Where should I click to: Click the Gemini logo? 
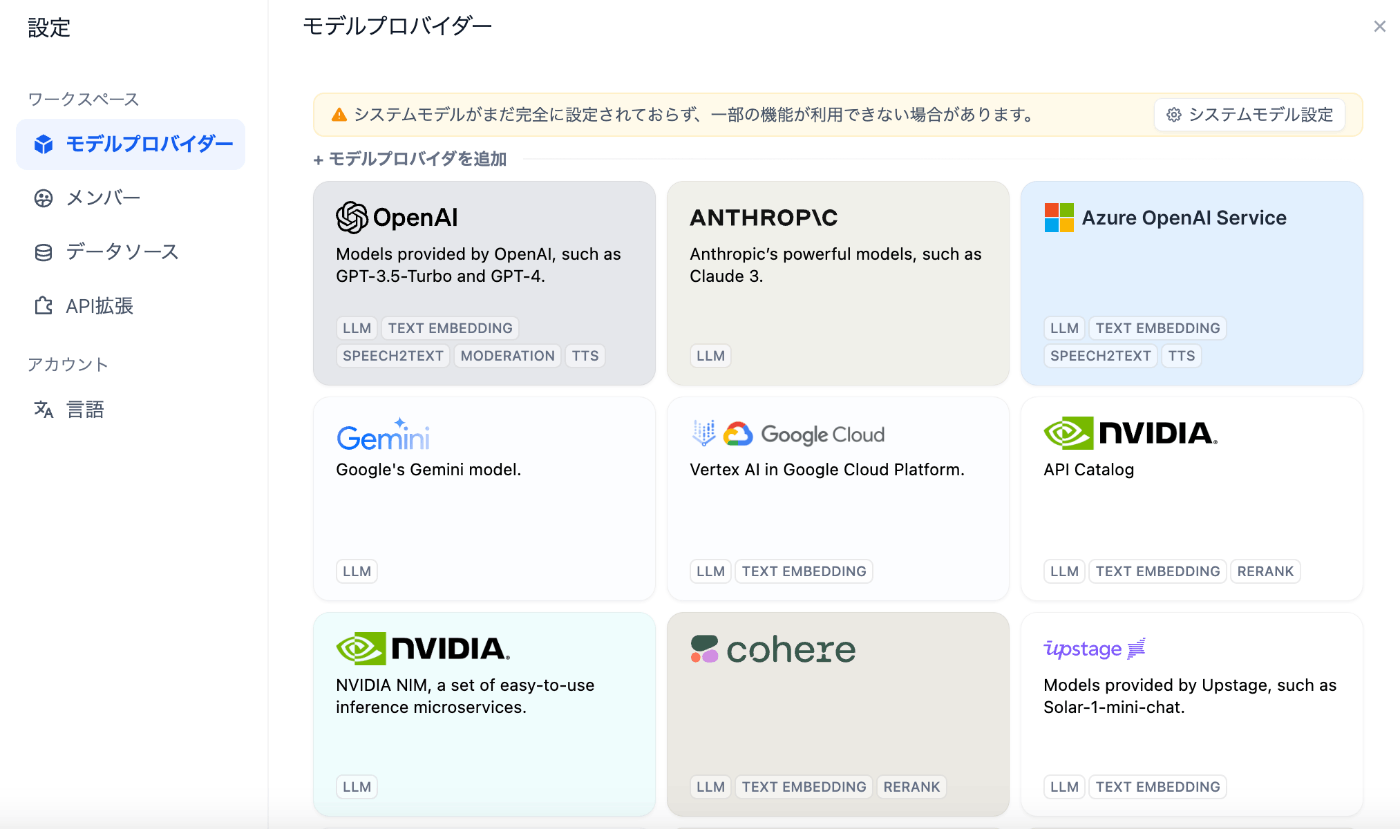tap(383, 434)
